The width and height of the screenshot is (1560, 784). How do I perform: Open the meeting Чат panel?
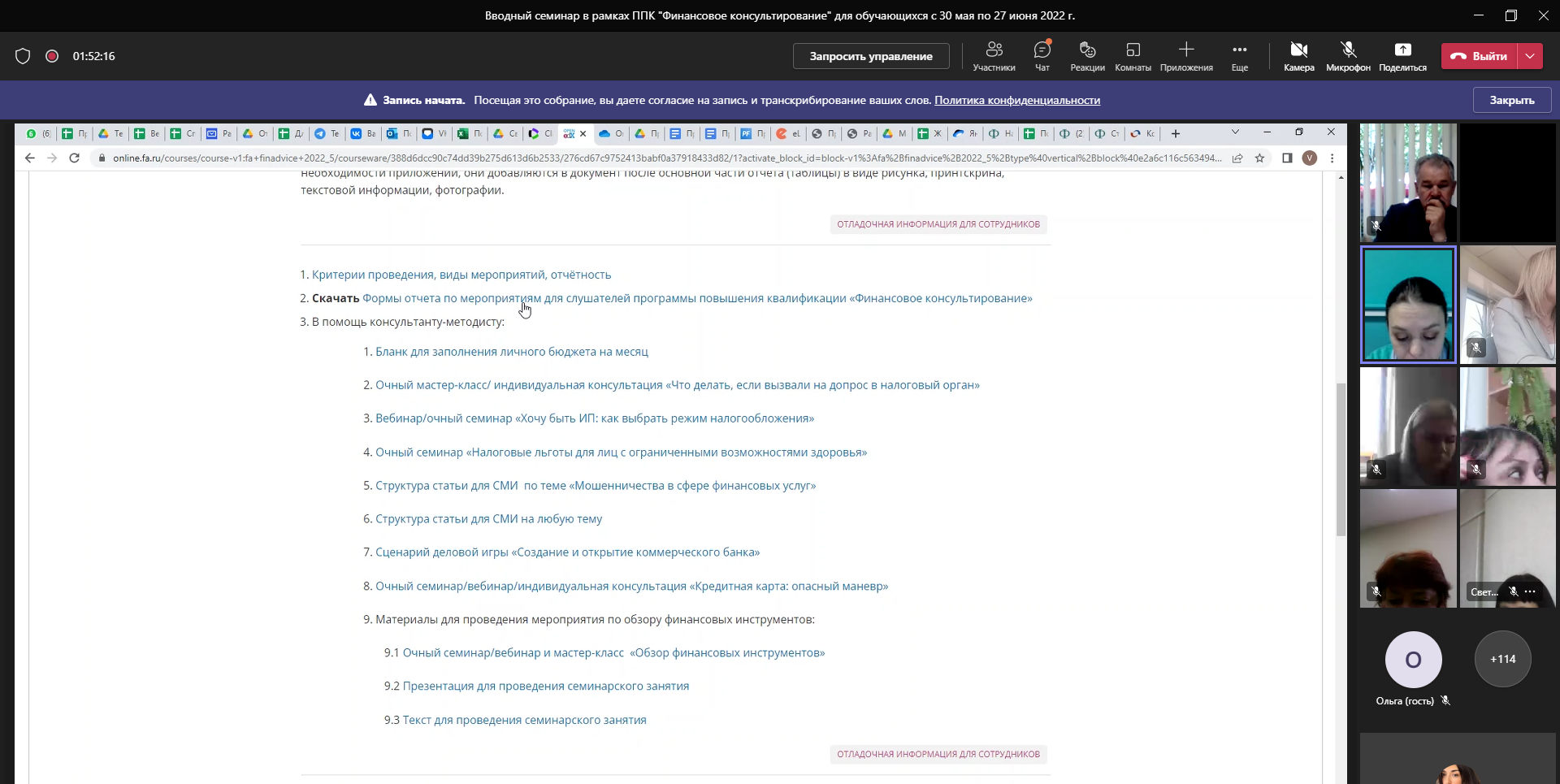tap(1042, 56)
